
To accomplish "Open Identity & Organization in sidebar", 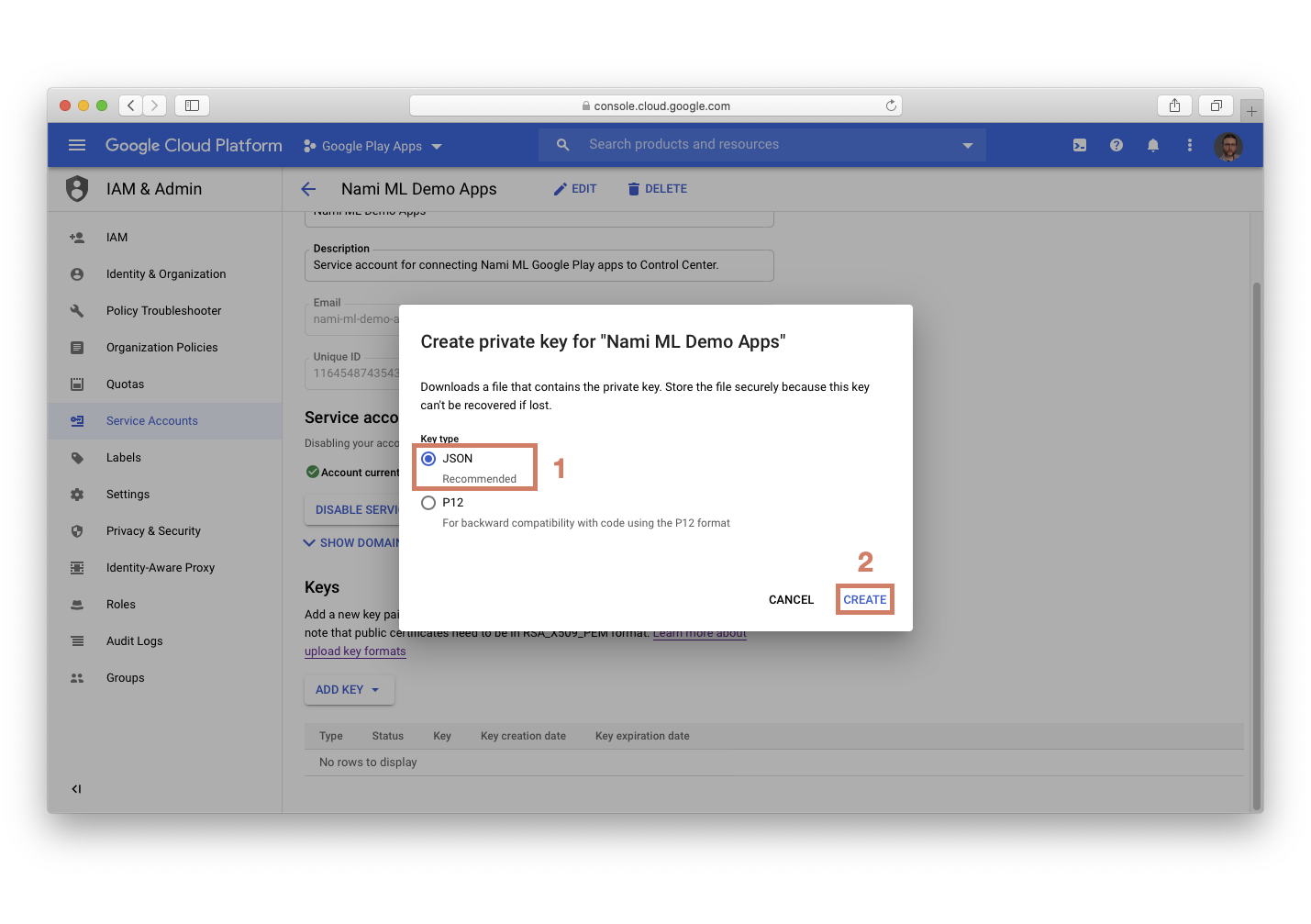I will 165,274.
